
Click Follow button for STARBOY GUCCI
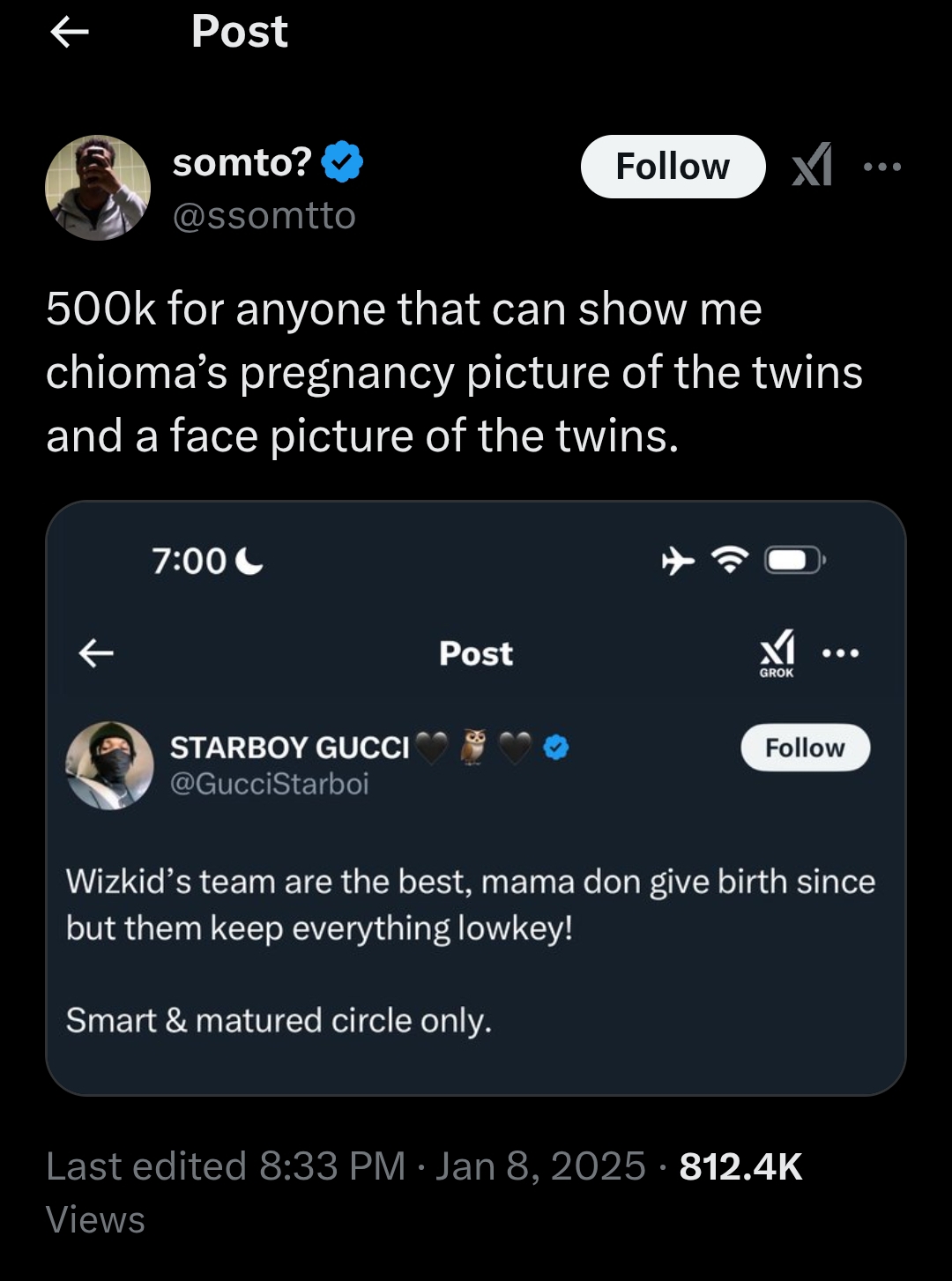[805, 748]
